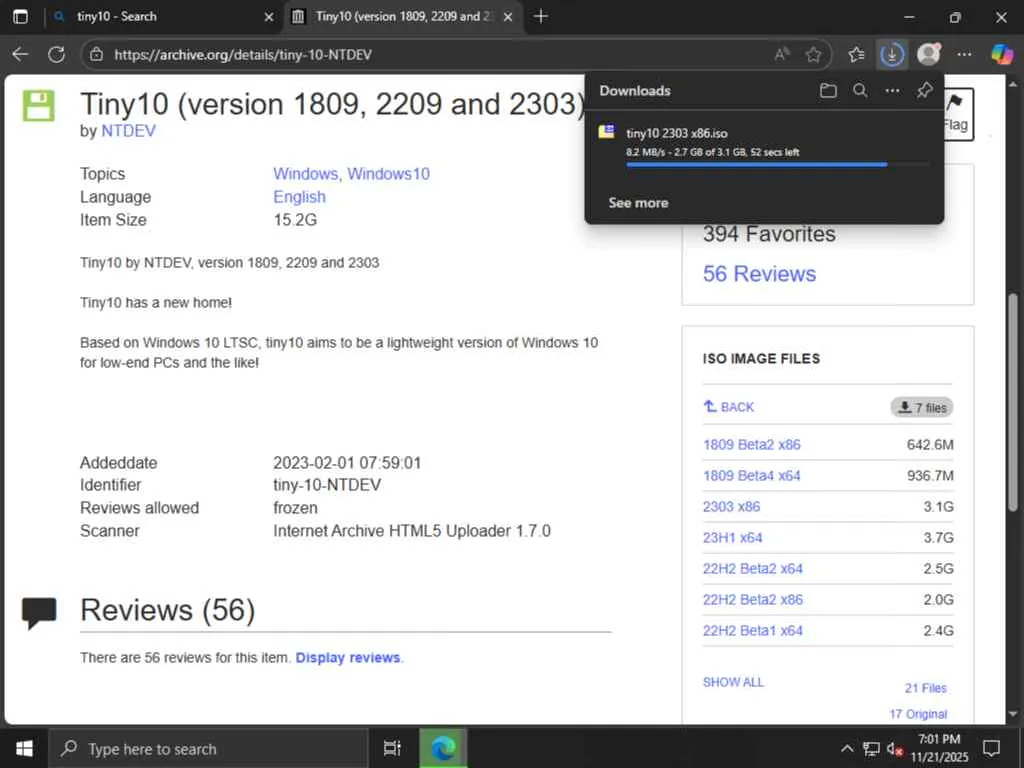Viewport: 1024px width, 768px height.
Task: Click the address bar URL
Action: coord(243,55)
